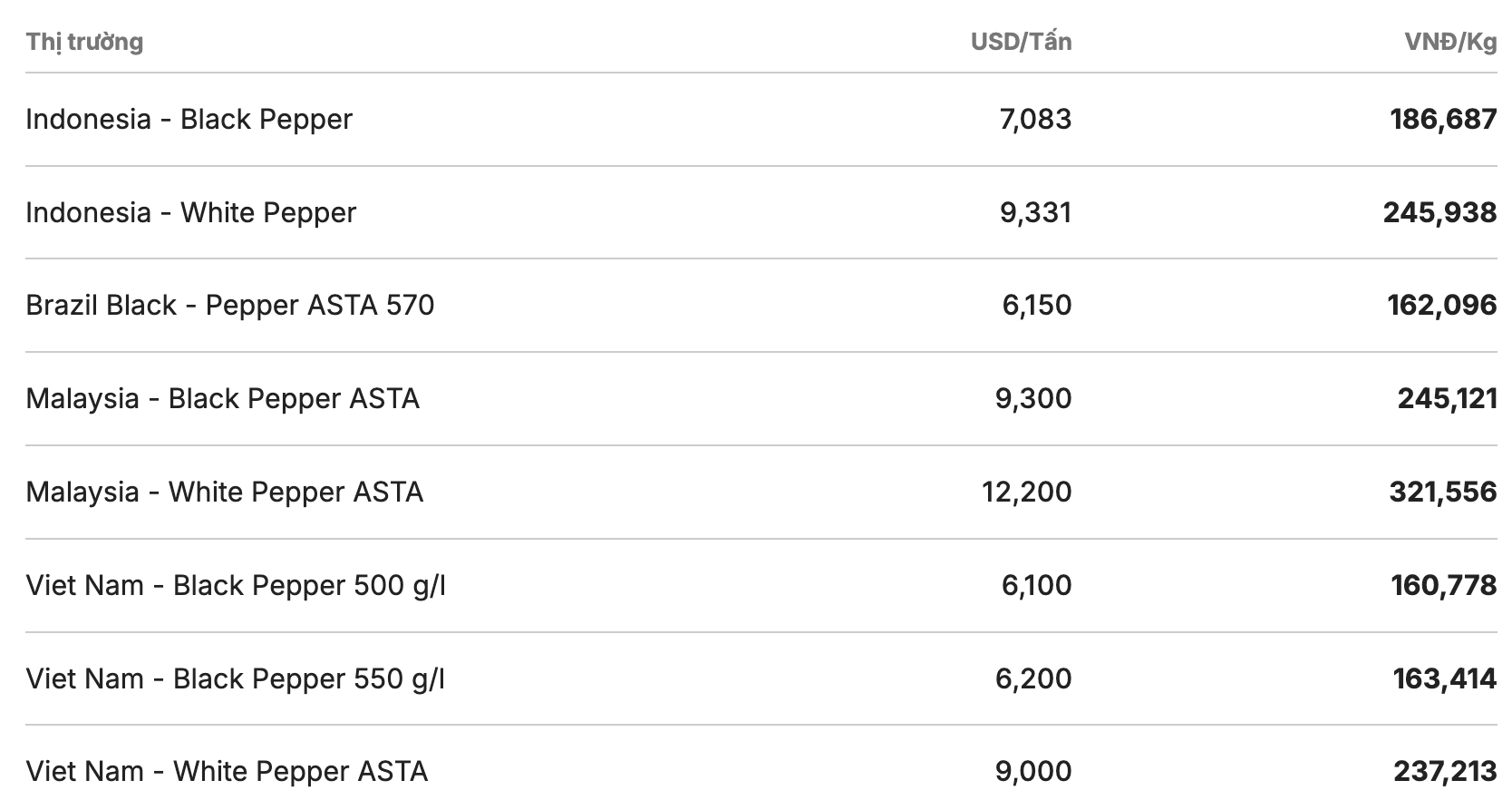Click Malaysia - White Pepper ASTA market name
Screen dimensions: 1512x800
coord(224,492)
